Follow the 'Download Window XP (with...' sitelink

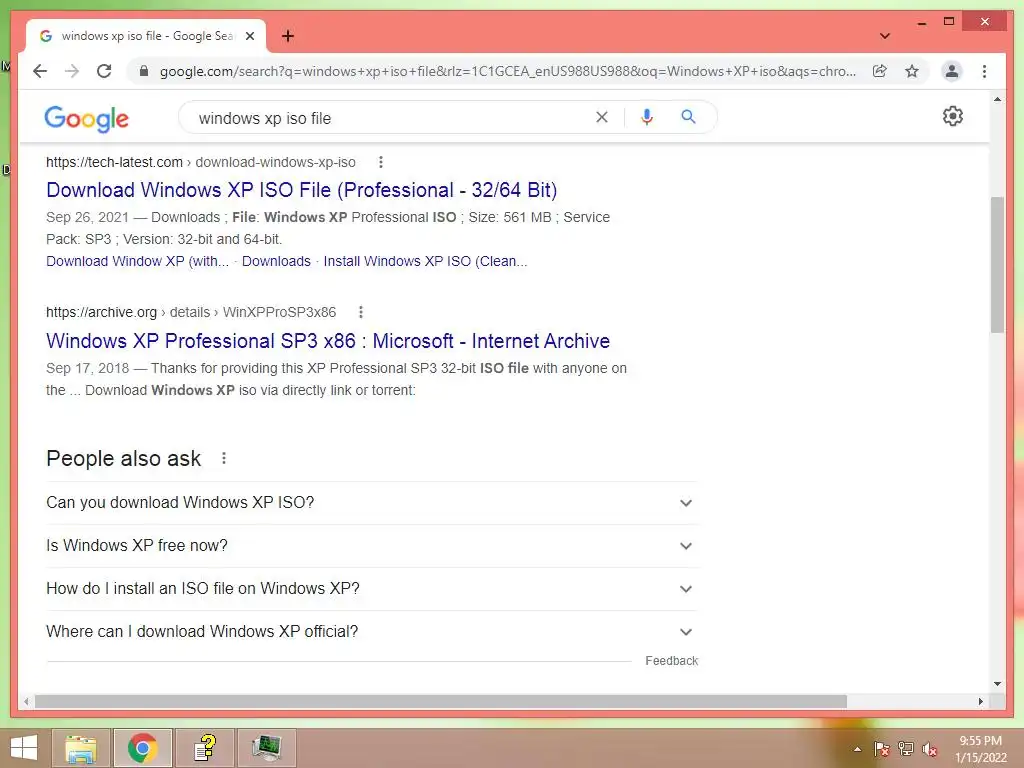(137, 261)
